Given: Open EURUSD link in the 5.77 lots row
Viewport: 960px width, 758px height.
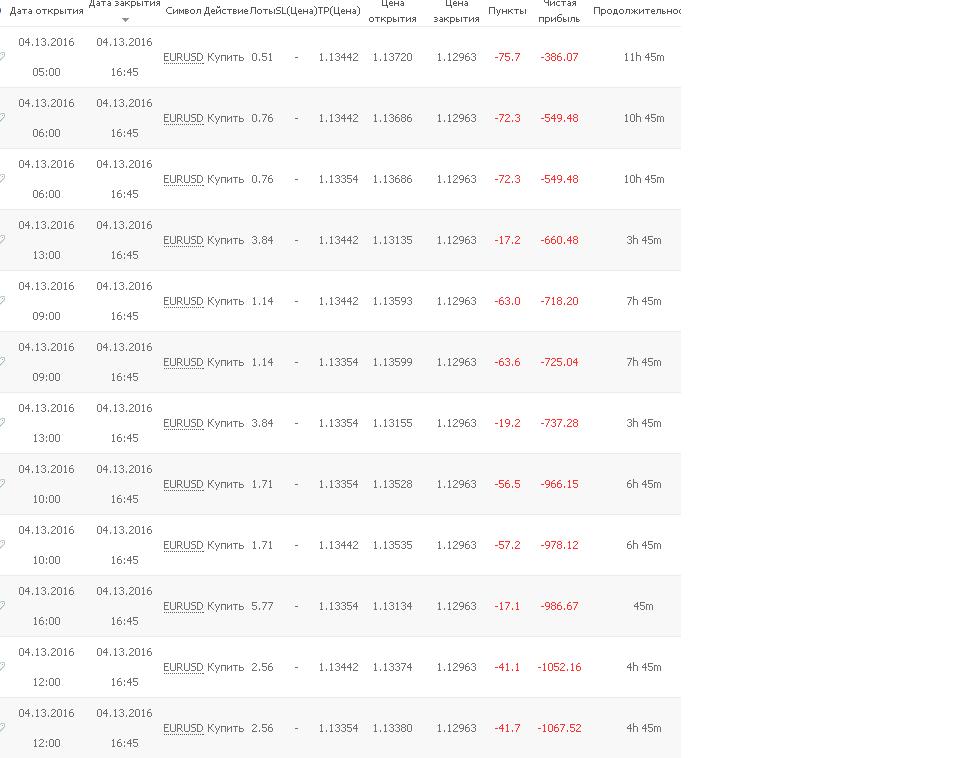Looking at the screenshot, I should [183, 606].
